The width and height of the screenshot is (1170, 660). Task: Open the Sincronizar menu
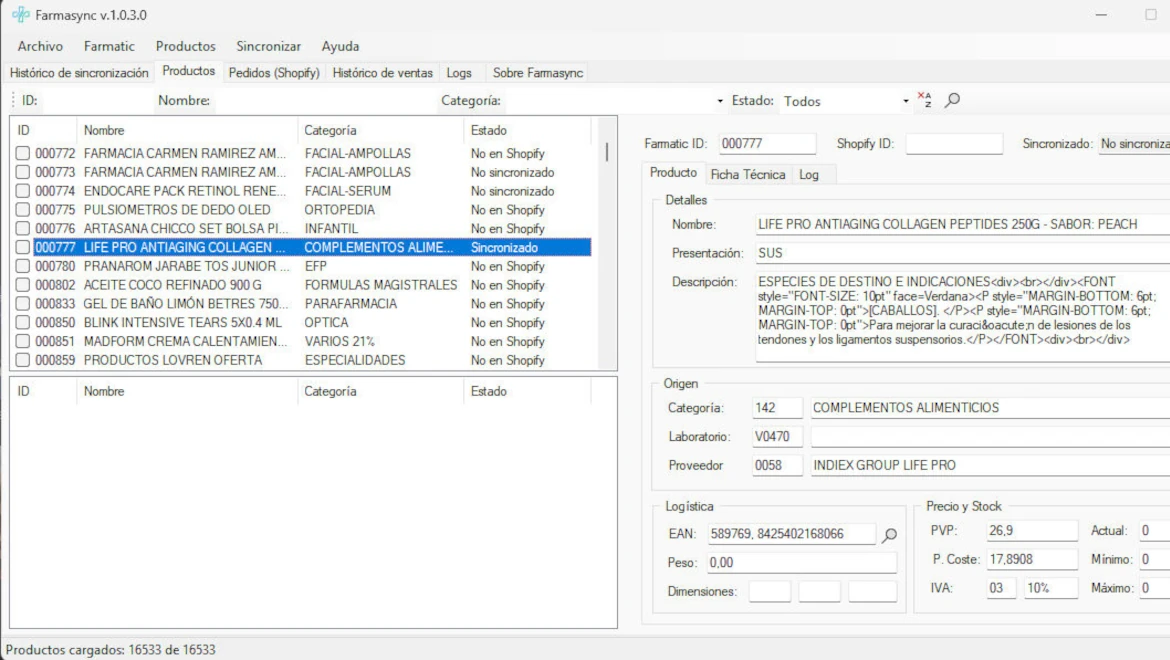pyautogui.click(x=269, y=46)
